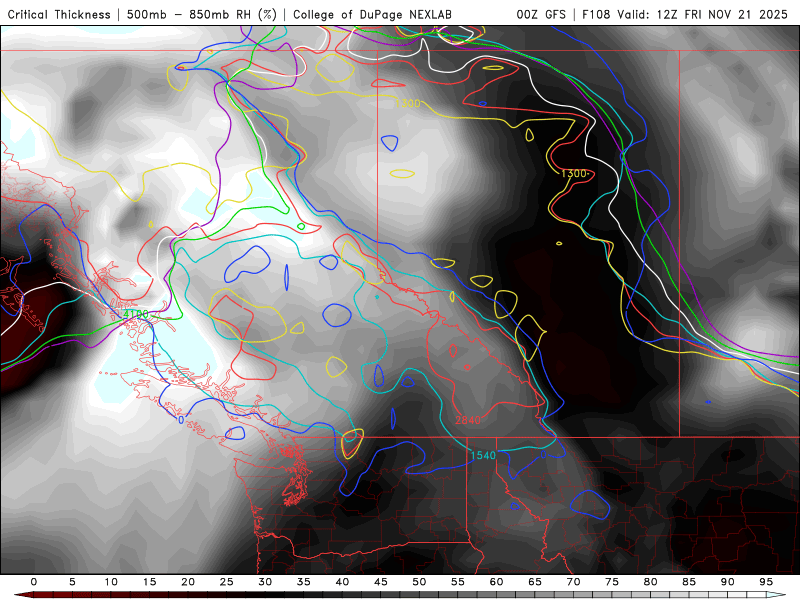Screen dimensions: 800x600
Task: Click the cyan "1540" contour label
Action: pyautogui.click(x=483, y=455)
